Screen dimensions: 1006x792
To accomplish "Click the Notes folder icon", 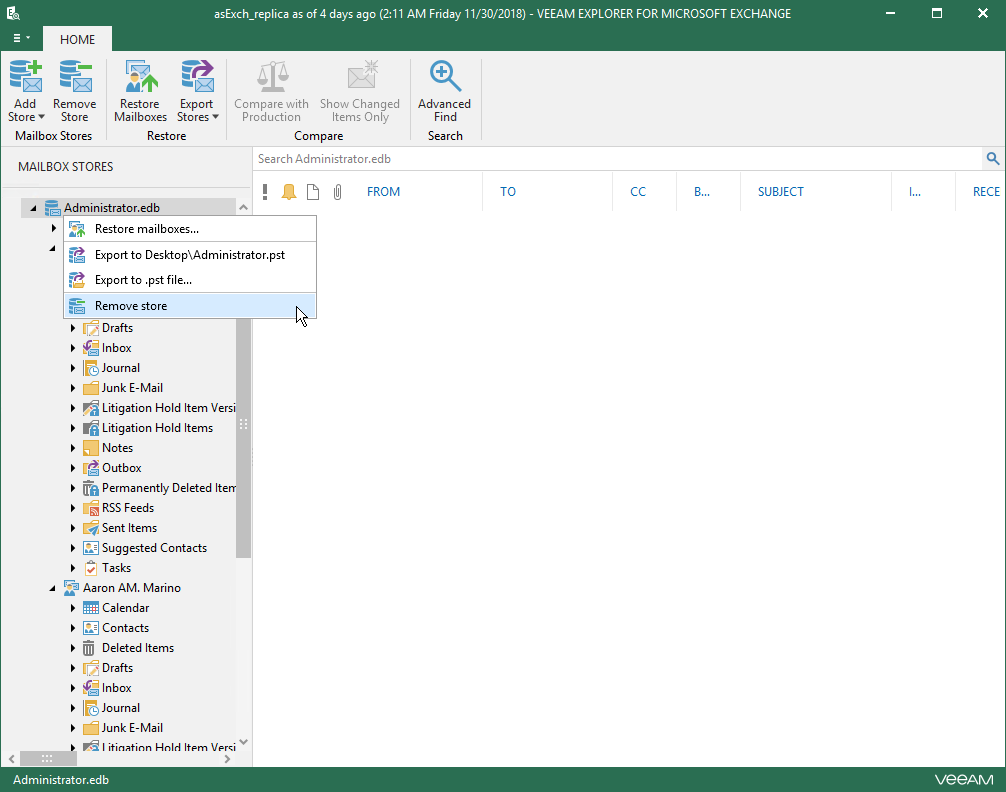I will pyautogui.click(x=90, y=448).
